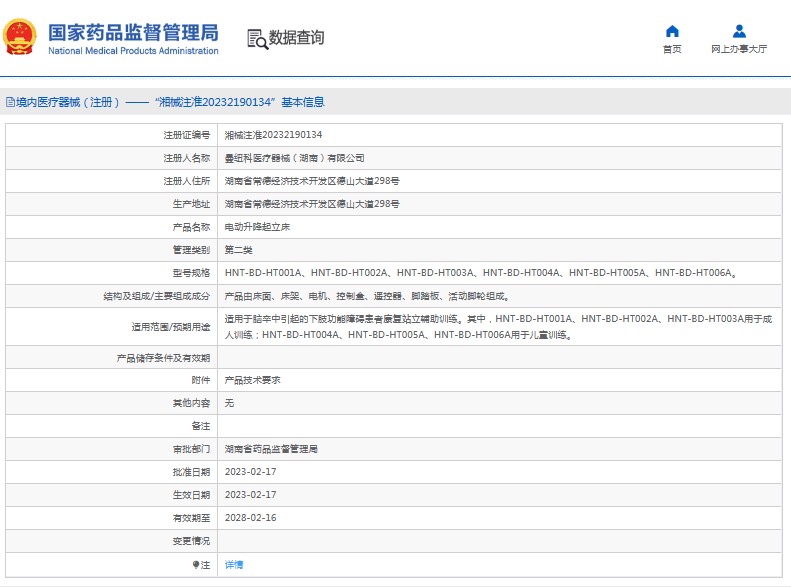Select registration number 湘械注准20232190134 value
Screen dimensions: 791x587
pos(273,135)
